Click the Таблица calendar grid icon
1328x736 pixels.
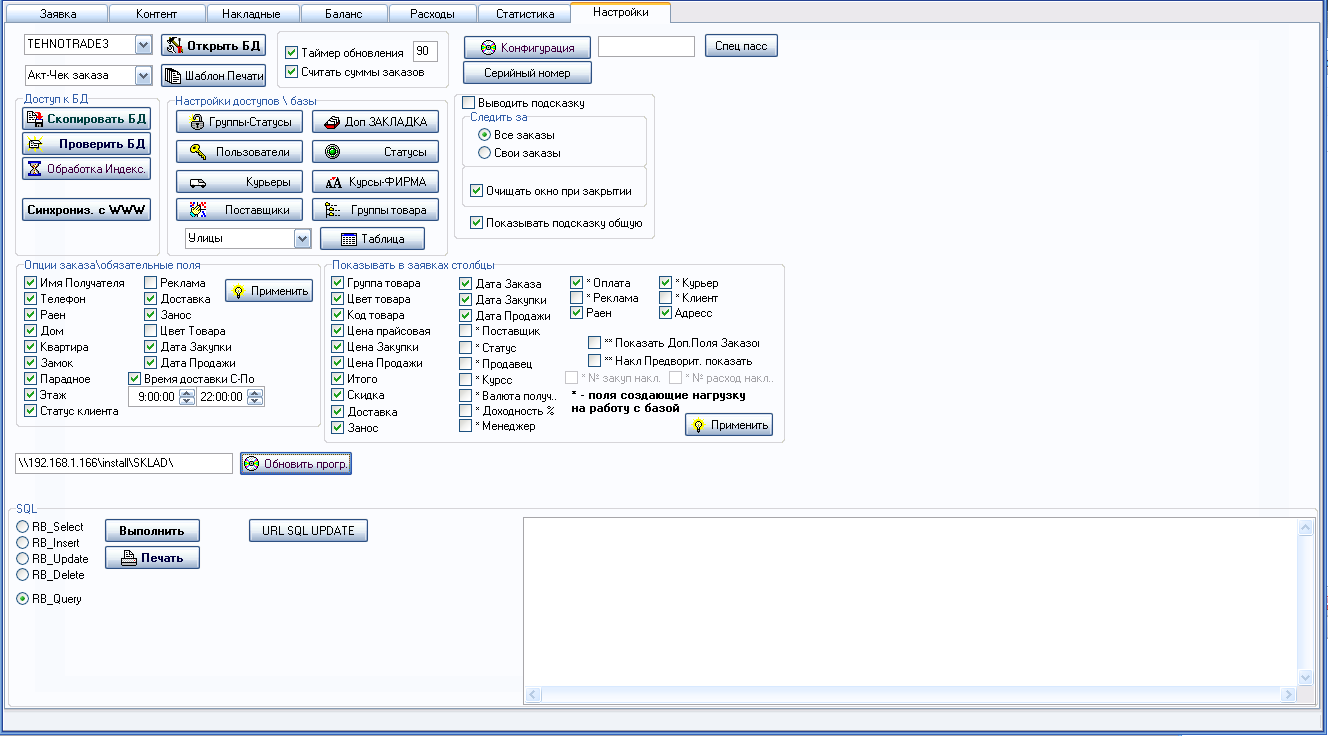[x=349, y=239]
